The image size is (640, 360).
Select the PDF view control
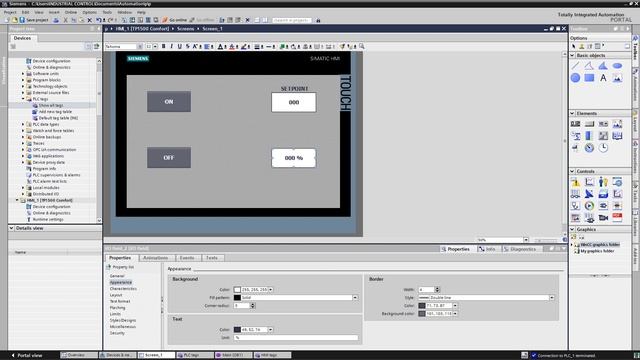(617, 218)
